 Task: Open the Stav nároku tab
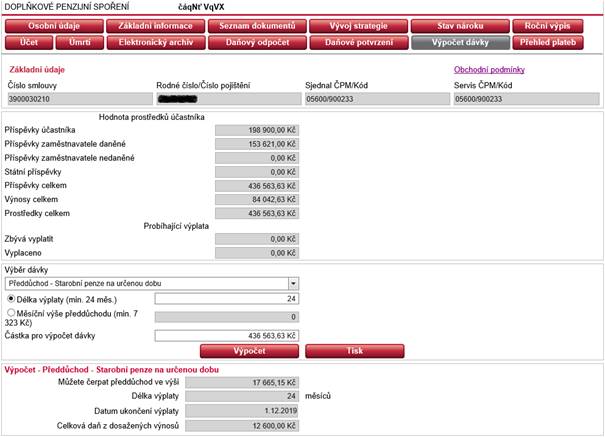click(x=458, y=26)
